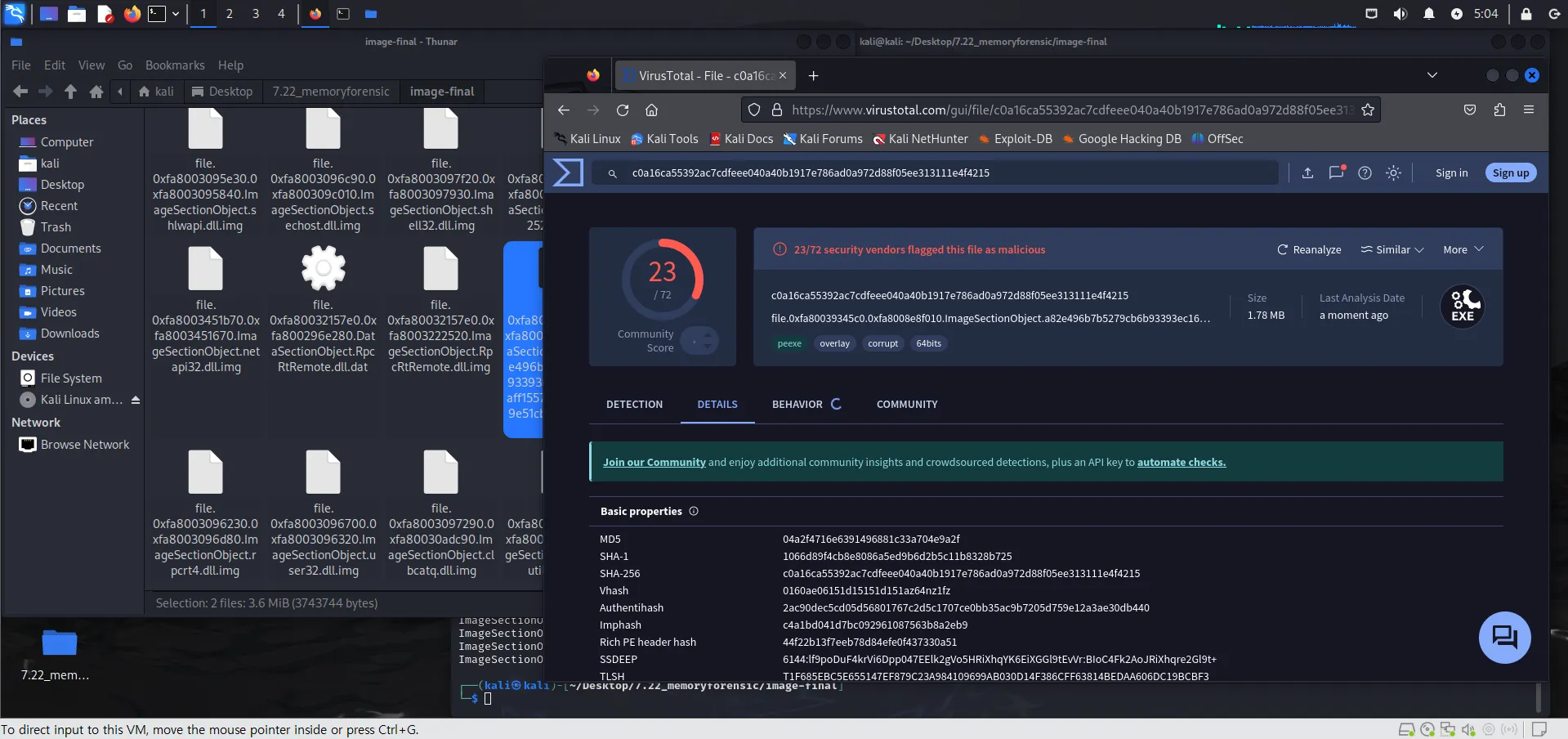Open Downloads in the Thunar sidebar
The width and height of the screenshot is (1568, 739).
[69, 334]
